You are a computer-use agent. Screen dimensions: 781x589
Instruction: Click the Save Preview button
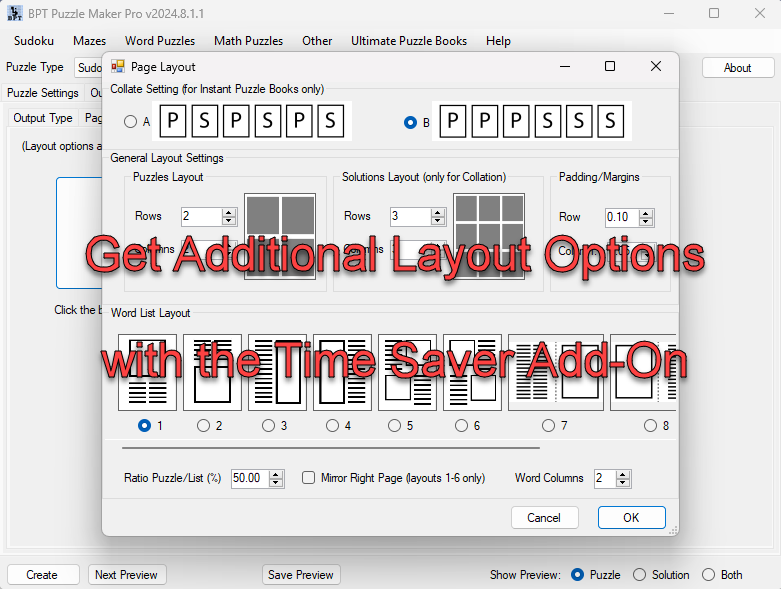click(x=301, y=575)
